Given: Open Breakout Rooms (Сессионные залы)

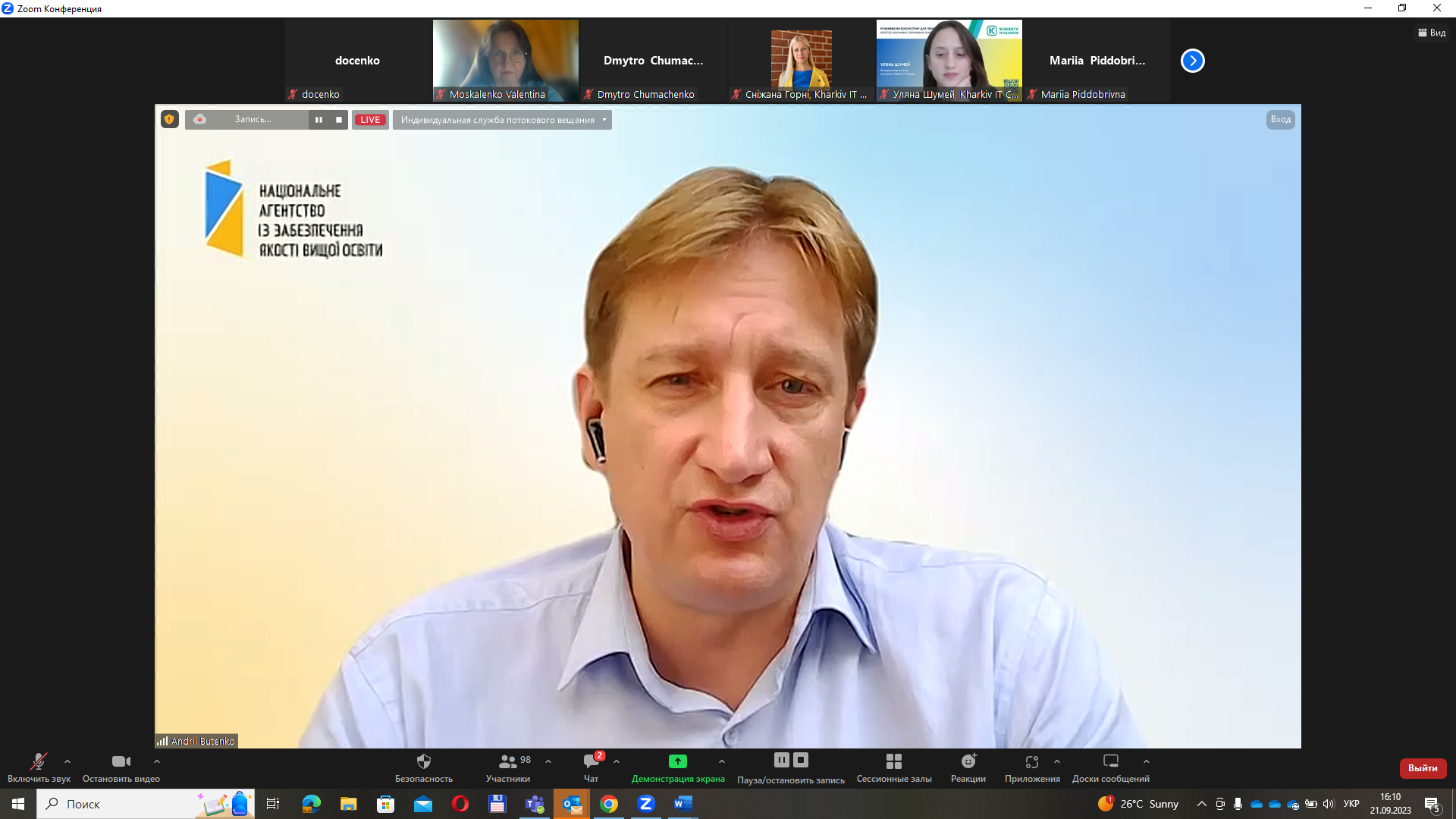Looking at the screenshot, I should 893,762.
